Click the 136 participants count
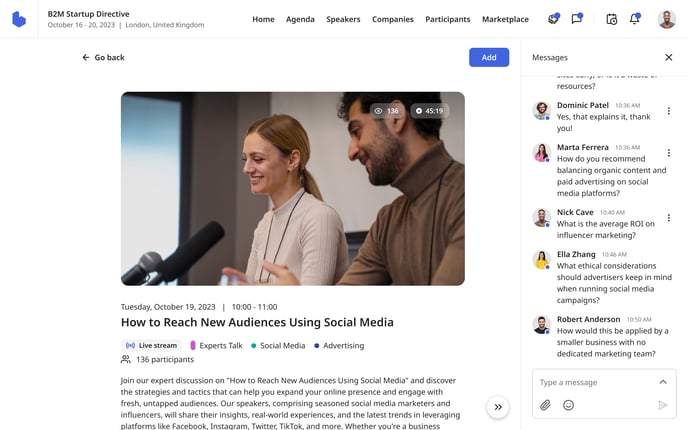The width and height of the screenshot is (688, 430). 157,359
